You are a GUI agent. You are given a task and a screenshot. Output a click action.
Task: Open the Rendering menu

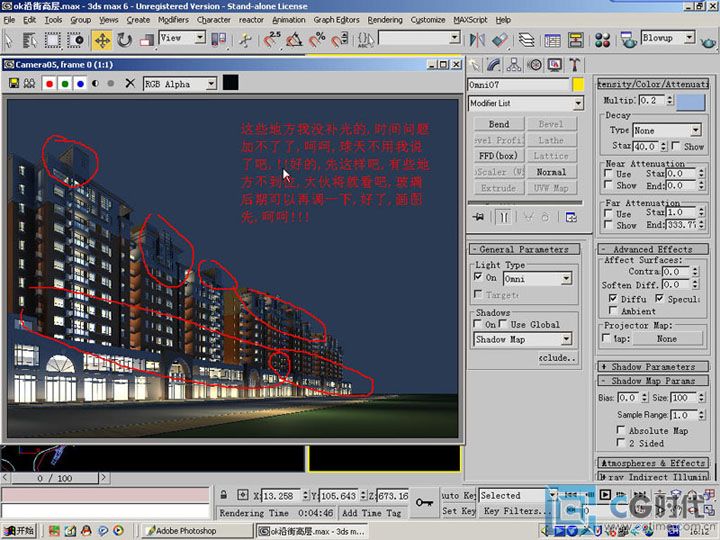(385, 20)
